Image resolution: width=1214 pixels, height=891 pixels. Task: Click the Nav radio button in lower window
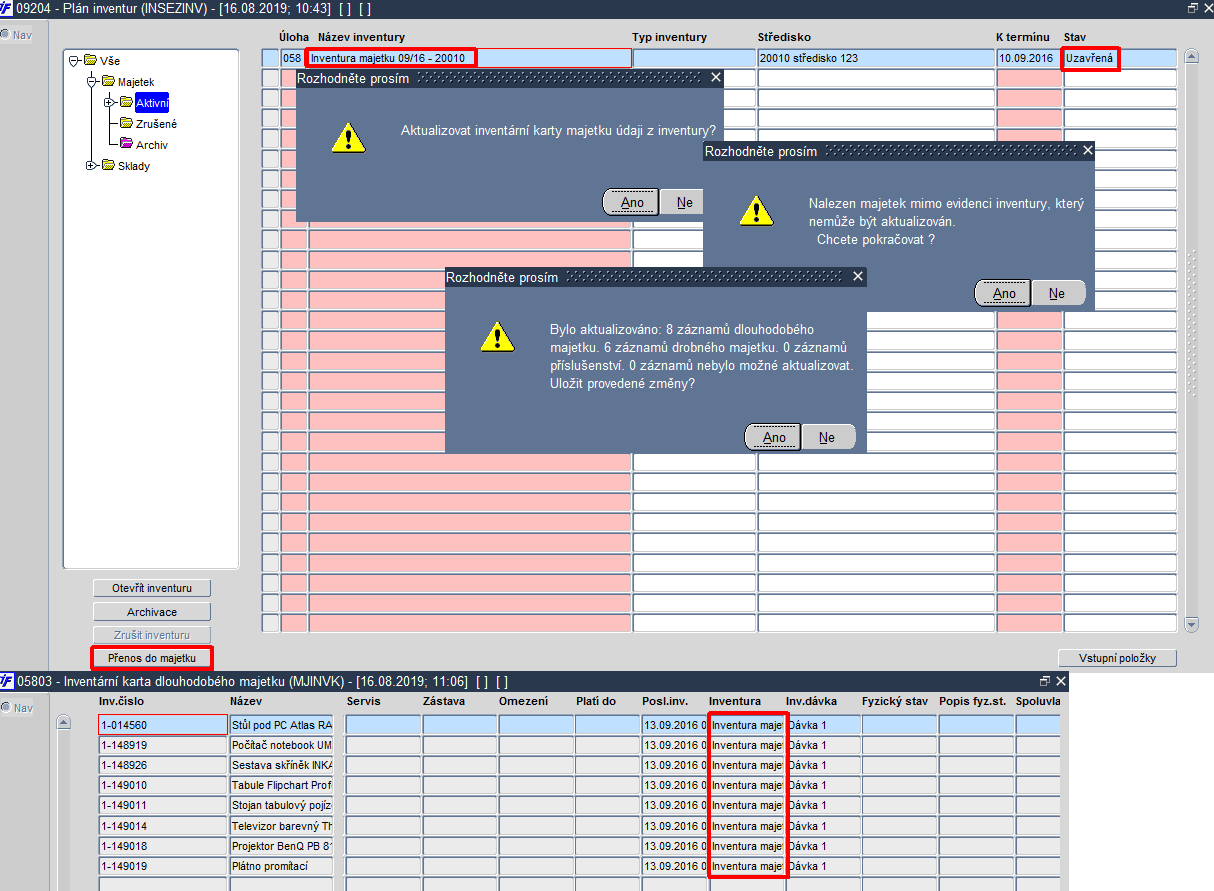click(x=6, y=708)
